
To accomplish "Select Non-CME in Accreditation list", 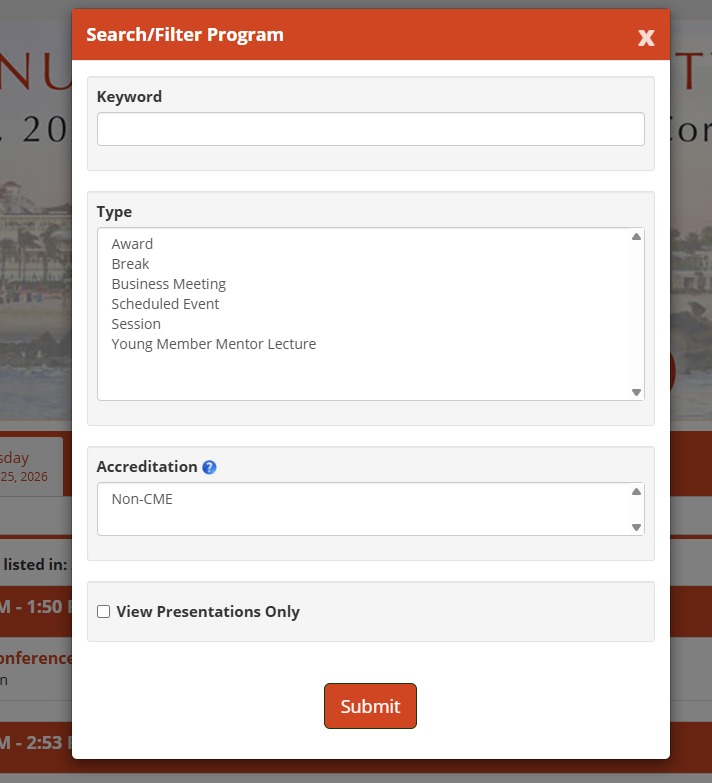I will (x=142, y=499).
